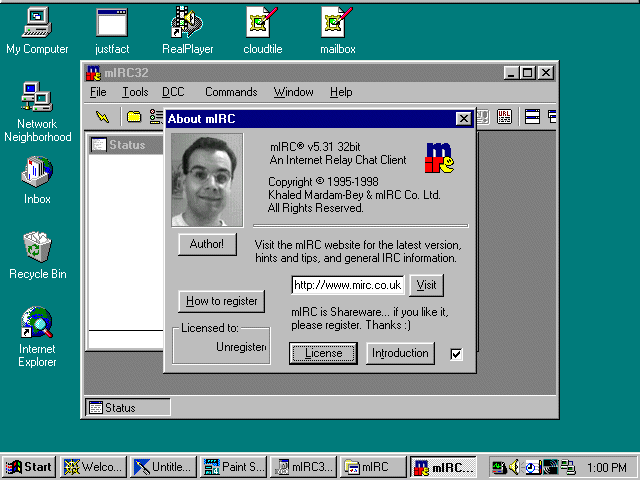This screenshot has width=640, height=480.
Task: Click the Status button in switchbar
Action: click(128, 407)
